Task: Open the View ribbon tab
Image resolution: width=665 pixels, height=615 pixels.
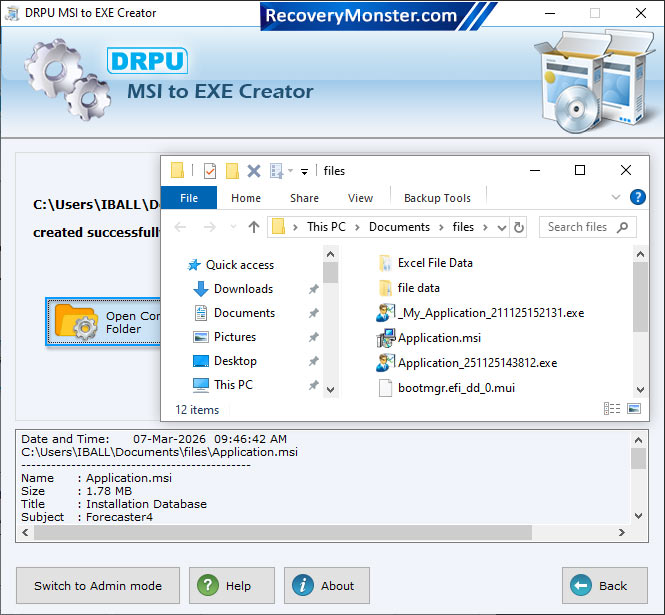Action: pyautogui.click(x=360, y=198)
